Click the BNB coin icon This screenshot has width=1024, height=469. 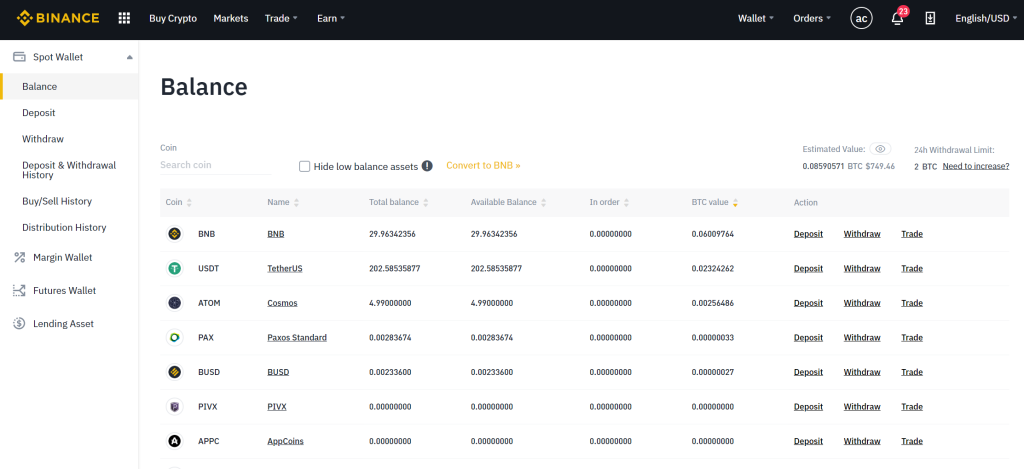point(174,234)
